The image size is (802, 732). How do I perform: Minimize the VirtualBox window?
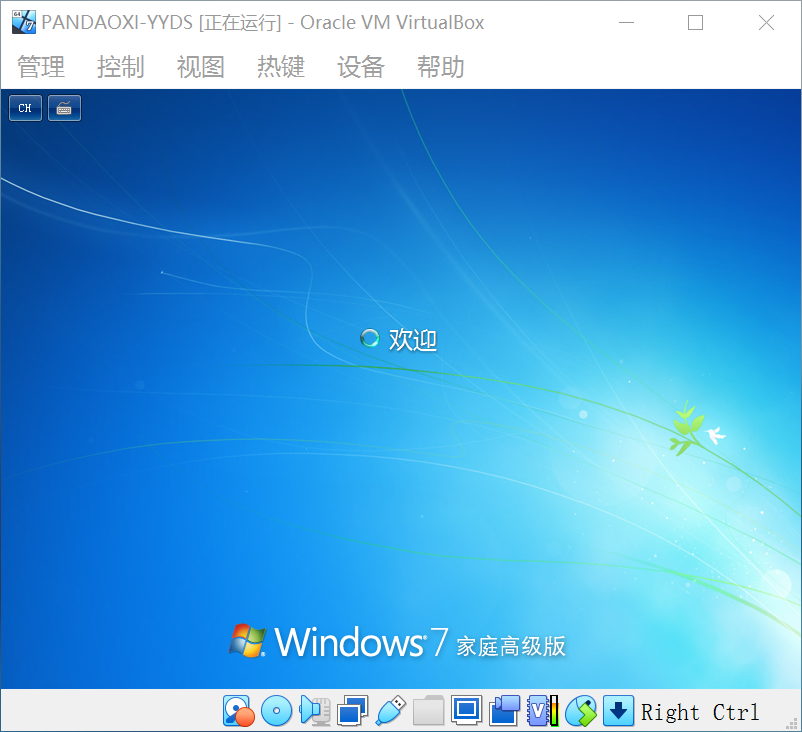pos(627,23)
